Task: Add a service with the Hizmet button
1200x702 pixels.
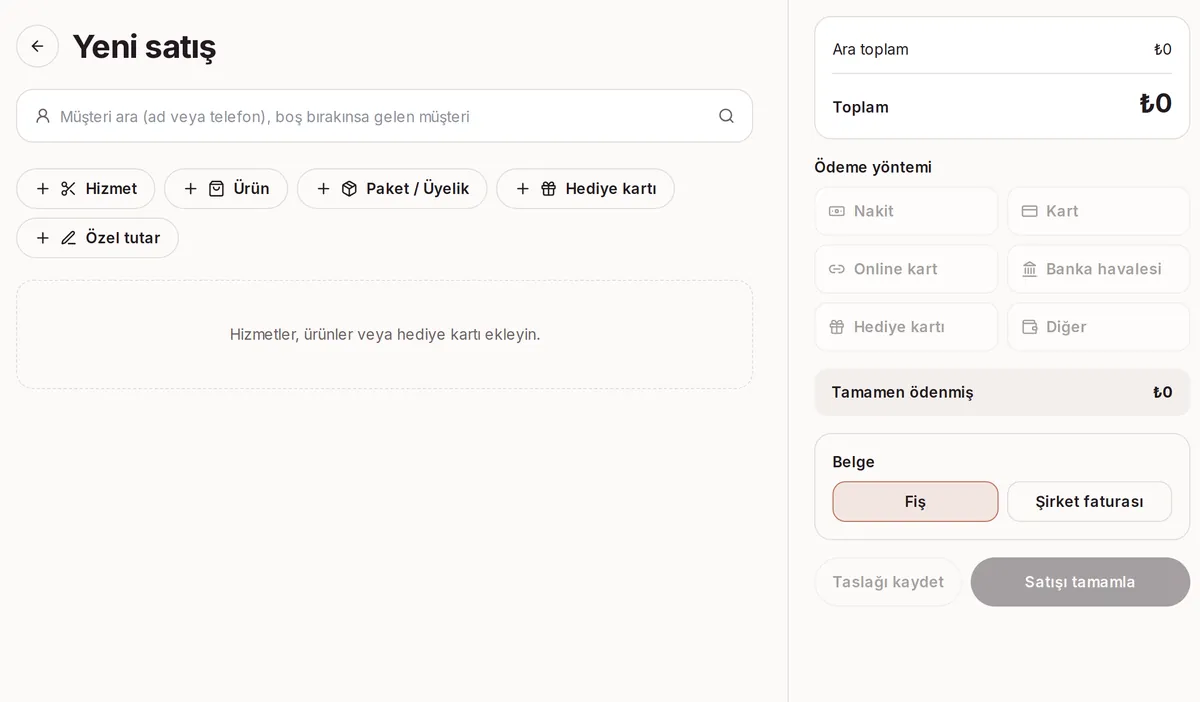Action: click(x=86, y=189)
